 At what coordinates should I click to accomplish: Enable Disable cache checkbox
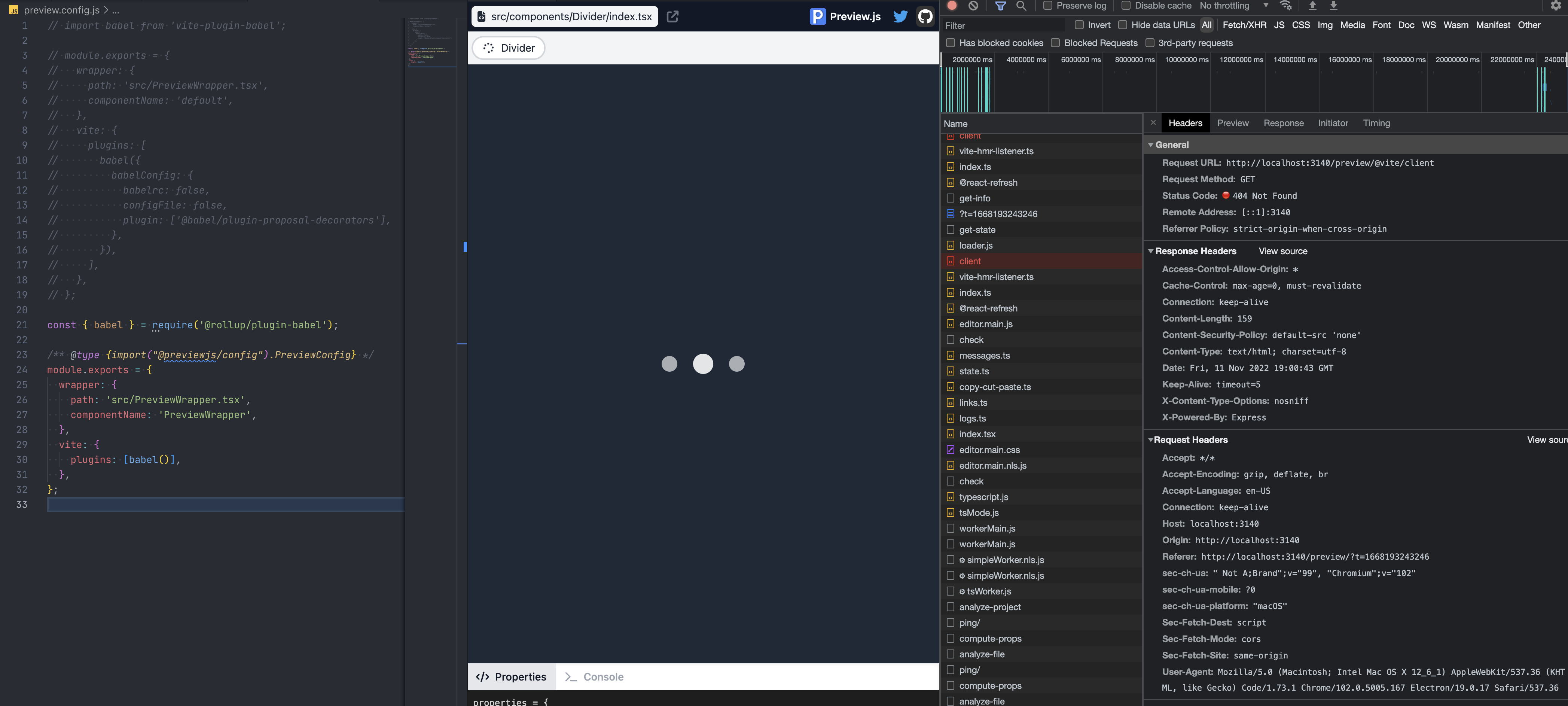point(1126,6)
